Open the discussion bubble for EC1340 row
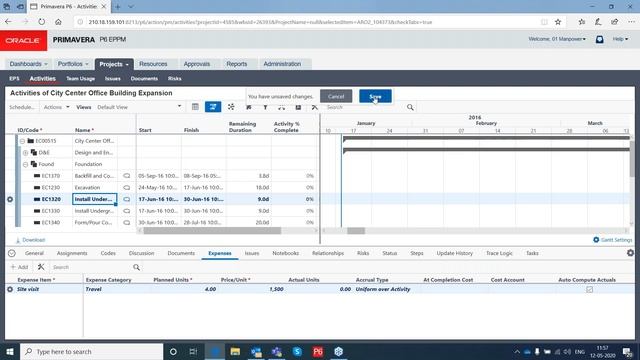Viewport: 640px width, 360px height. tap(127, 223)
